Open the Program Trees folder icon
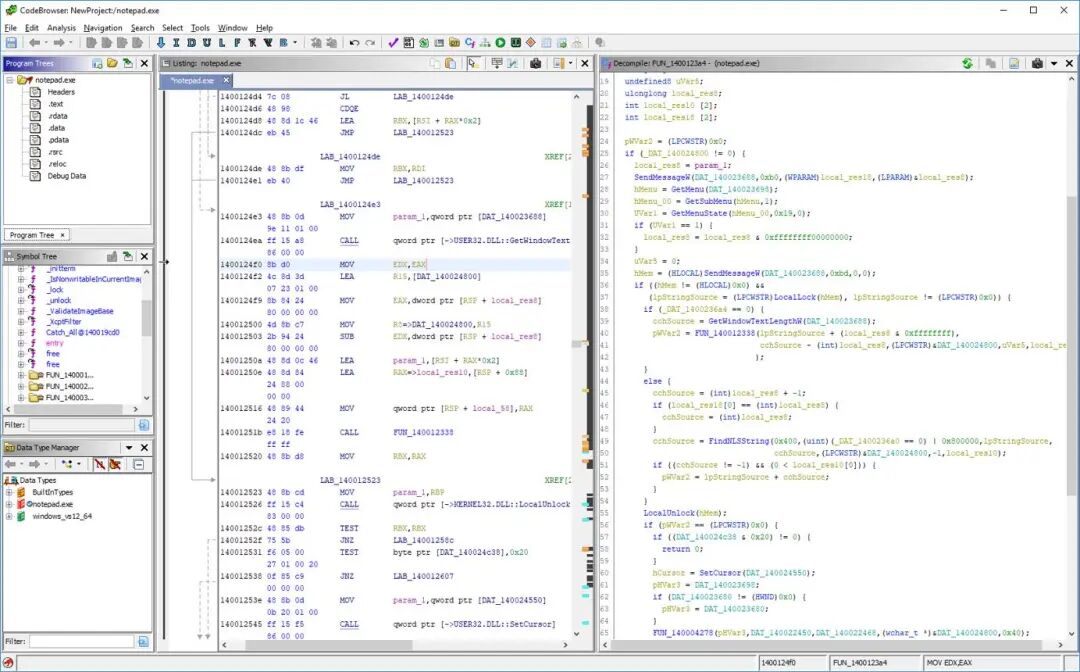Image resolution: width=1080 pixels, height=672 pixels. pyautogui.click(x=112, y=63)
